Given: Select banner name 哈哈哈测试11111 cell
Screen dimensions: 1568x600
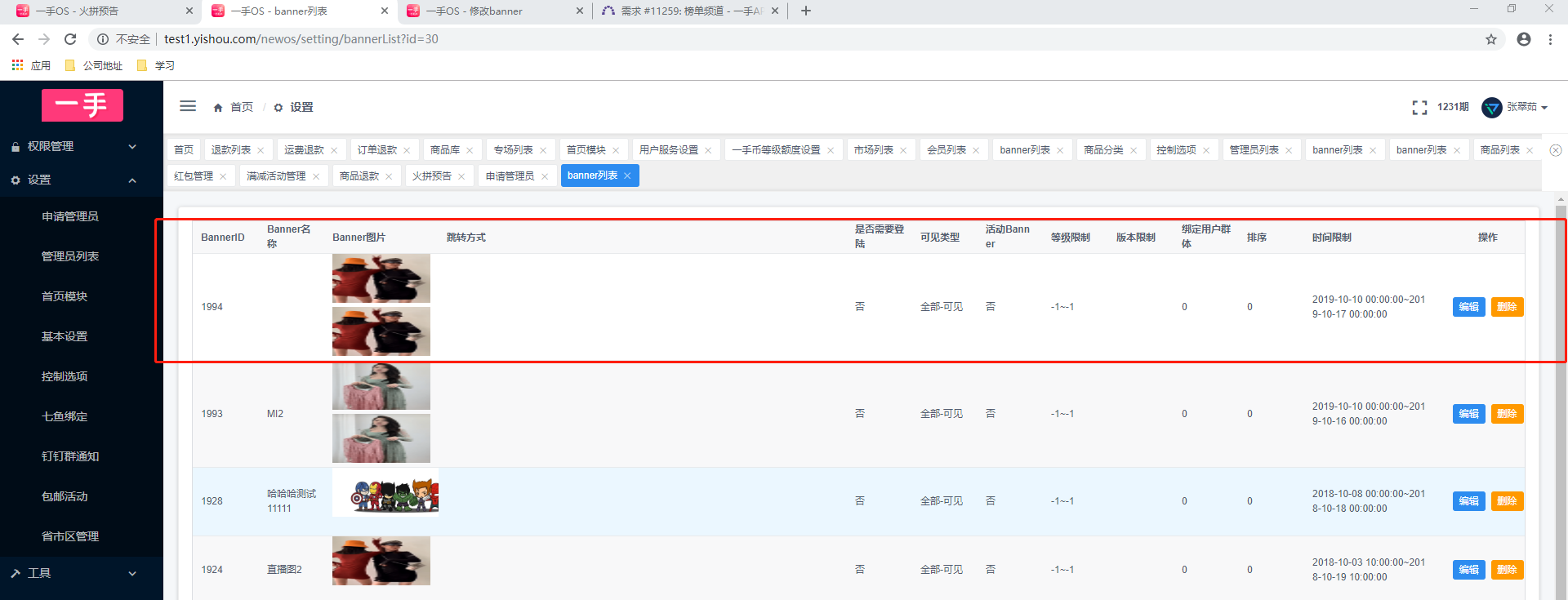Looking at the screenshot, I should 292,501.
